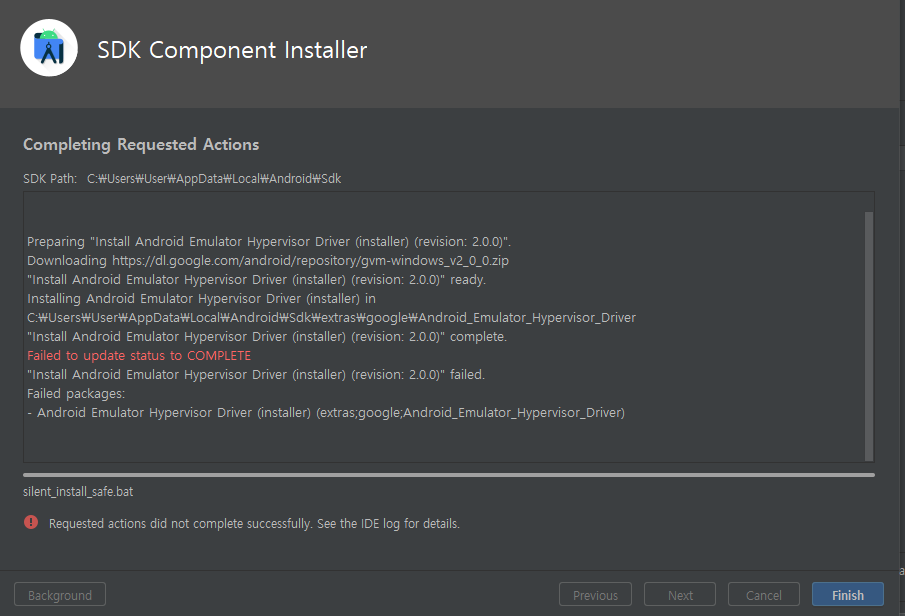This screenshot has width=905, height=616.
Task: Click the red 'Failed to update status to COMPLETE' line
Action: pos(139,356)
